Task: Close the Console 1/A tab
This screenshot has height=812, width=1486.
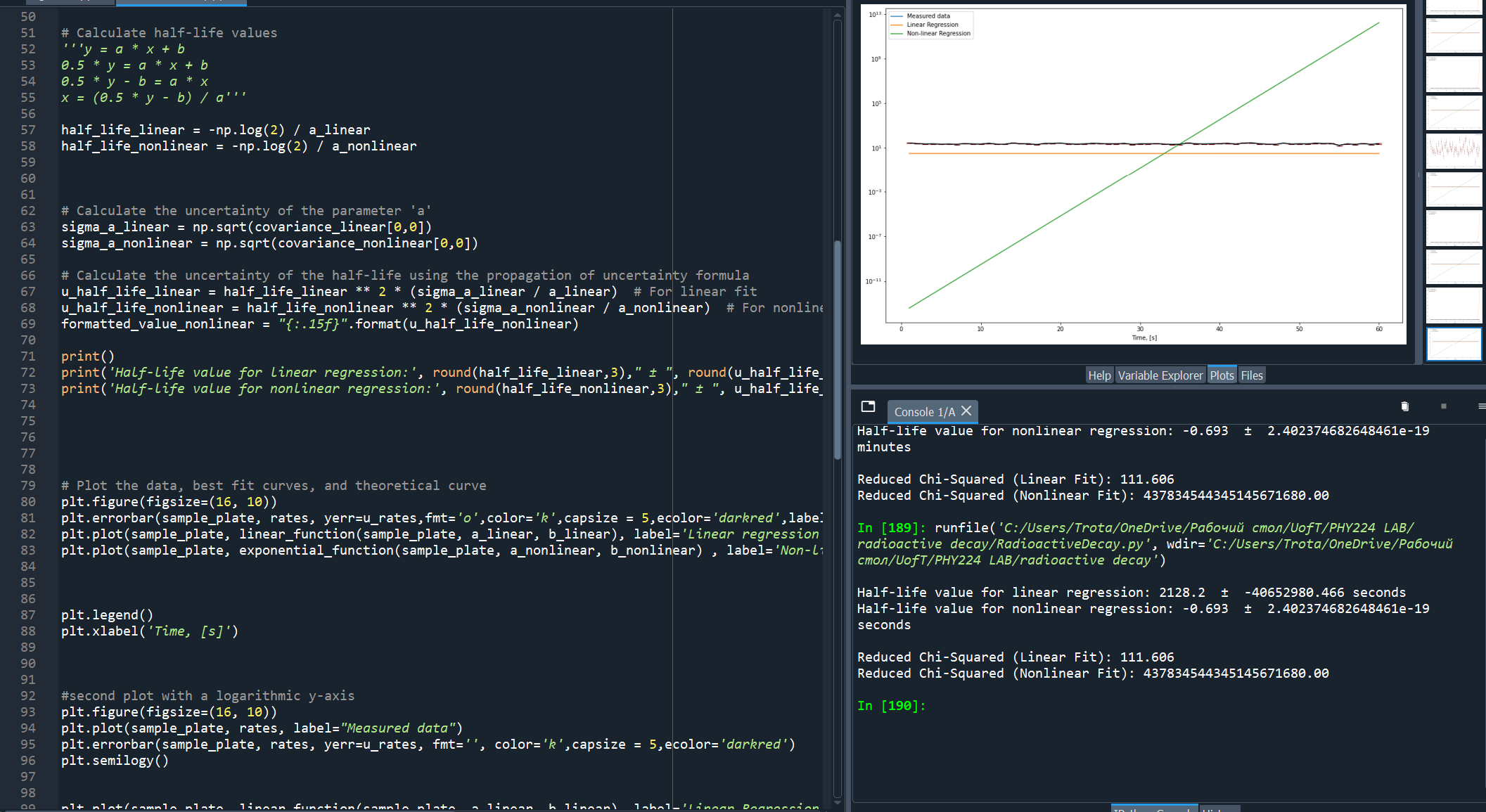Action: 967,411
